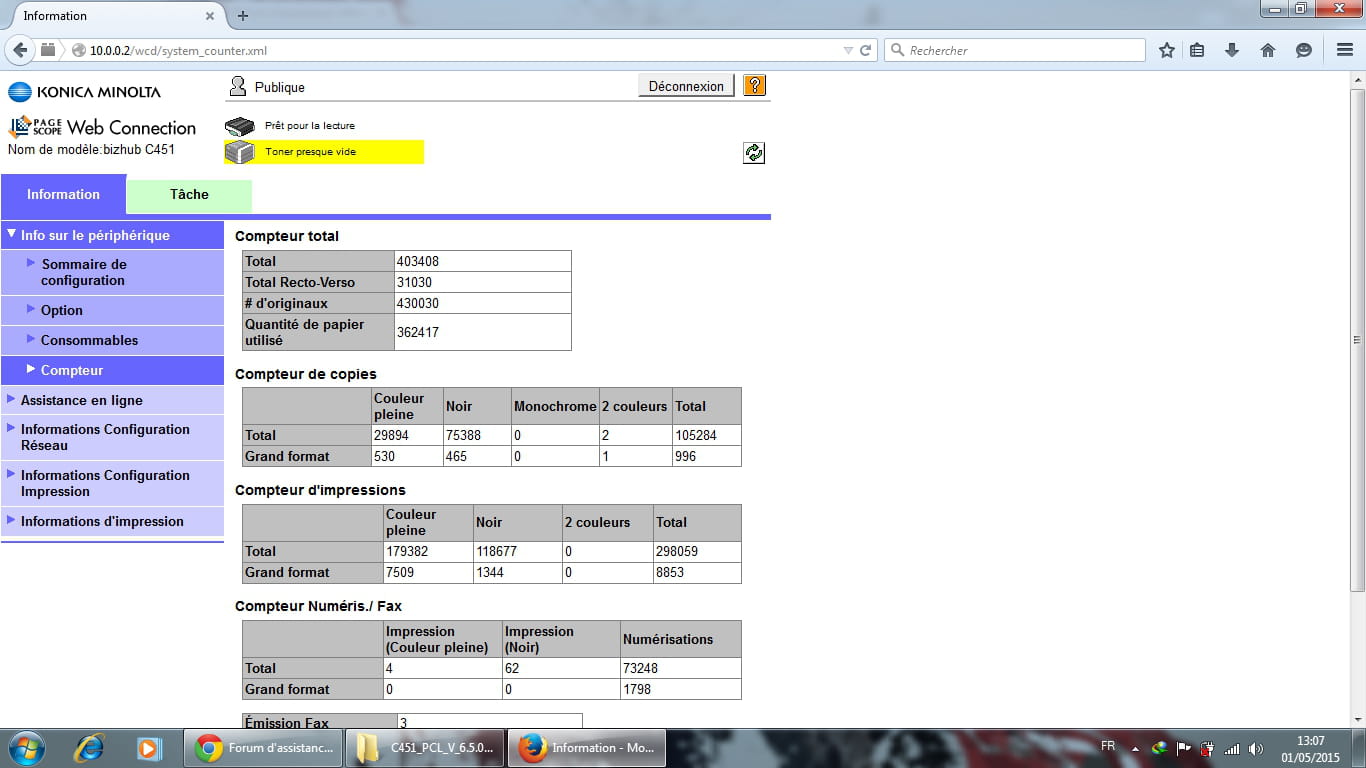Open the Firefox hamburger menu

tap(1345, 50)
